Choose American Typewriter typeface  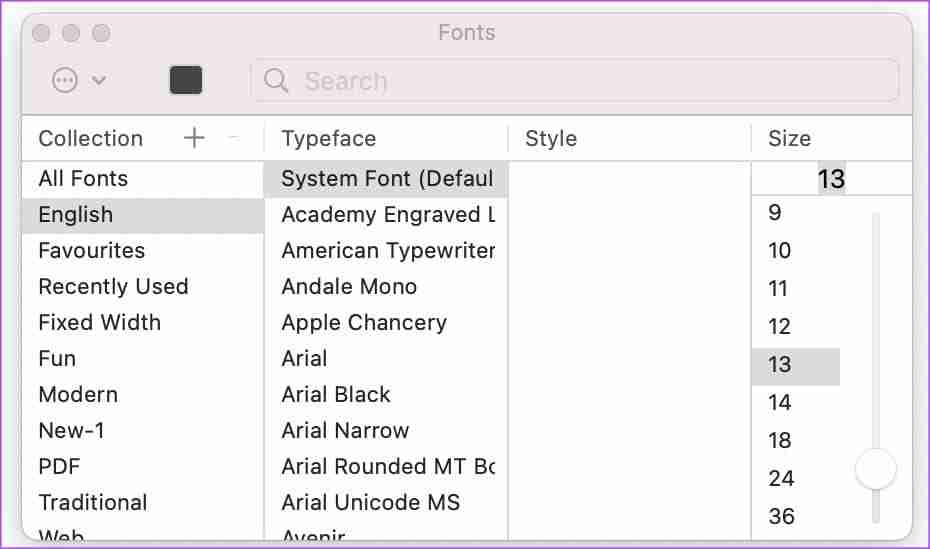pyautogui.click(x=386, y=251)
